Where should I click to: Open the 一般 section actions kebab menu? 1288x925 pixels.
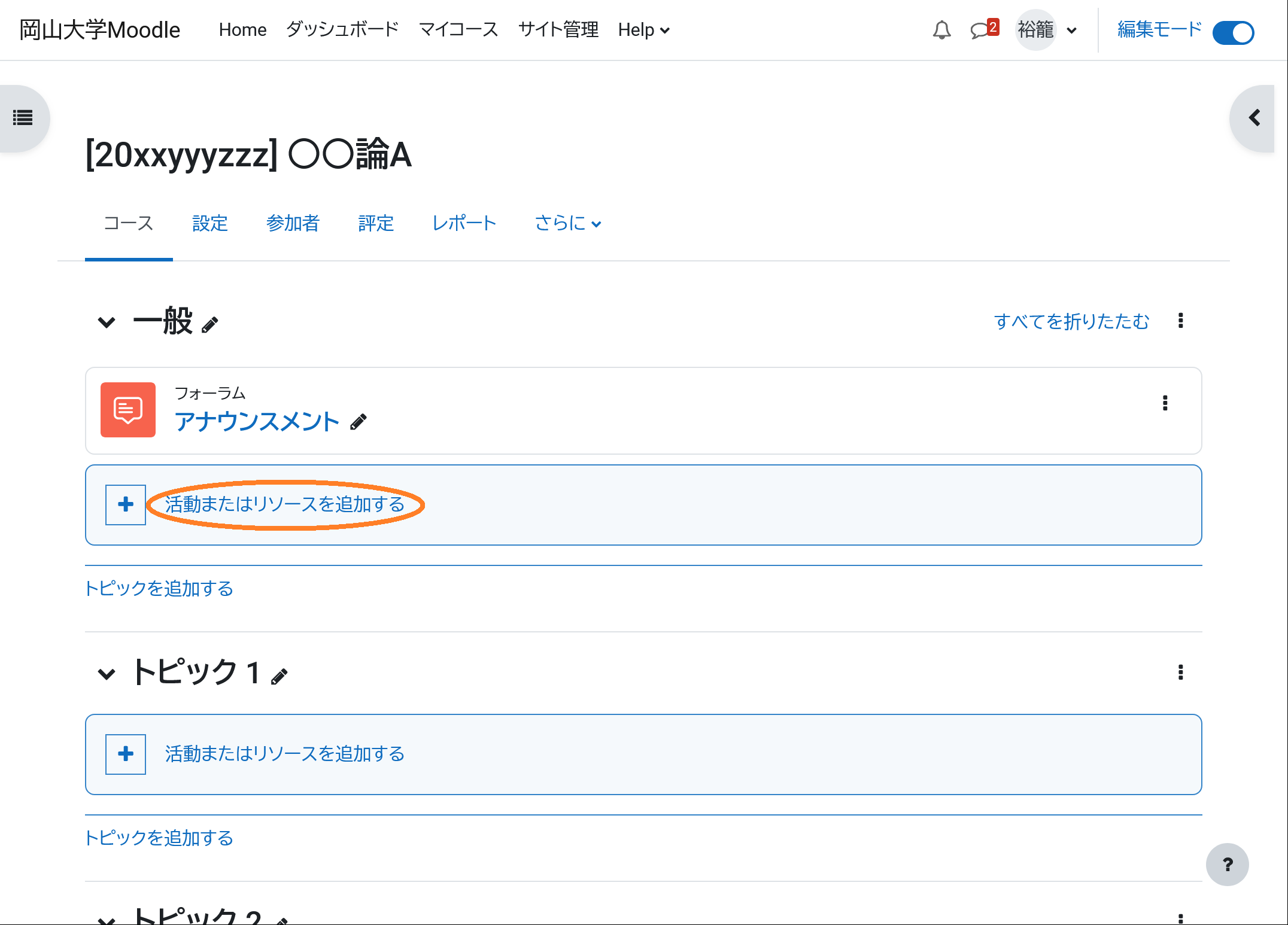[1181, 321]
